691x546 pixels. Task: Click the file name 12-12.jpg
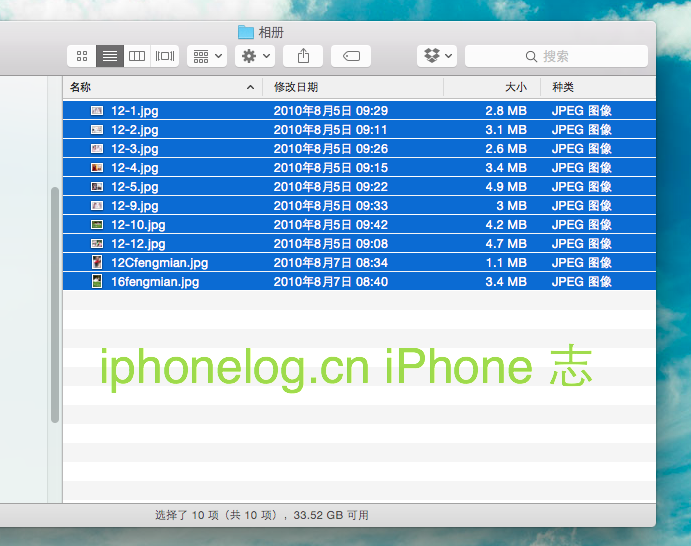138,244
